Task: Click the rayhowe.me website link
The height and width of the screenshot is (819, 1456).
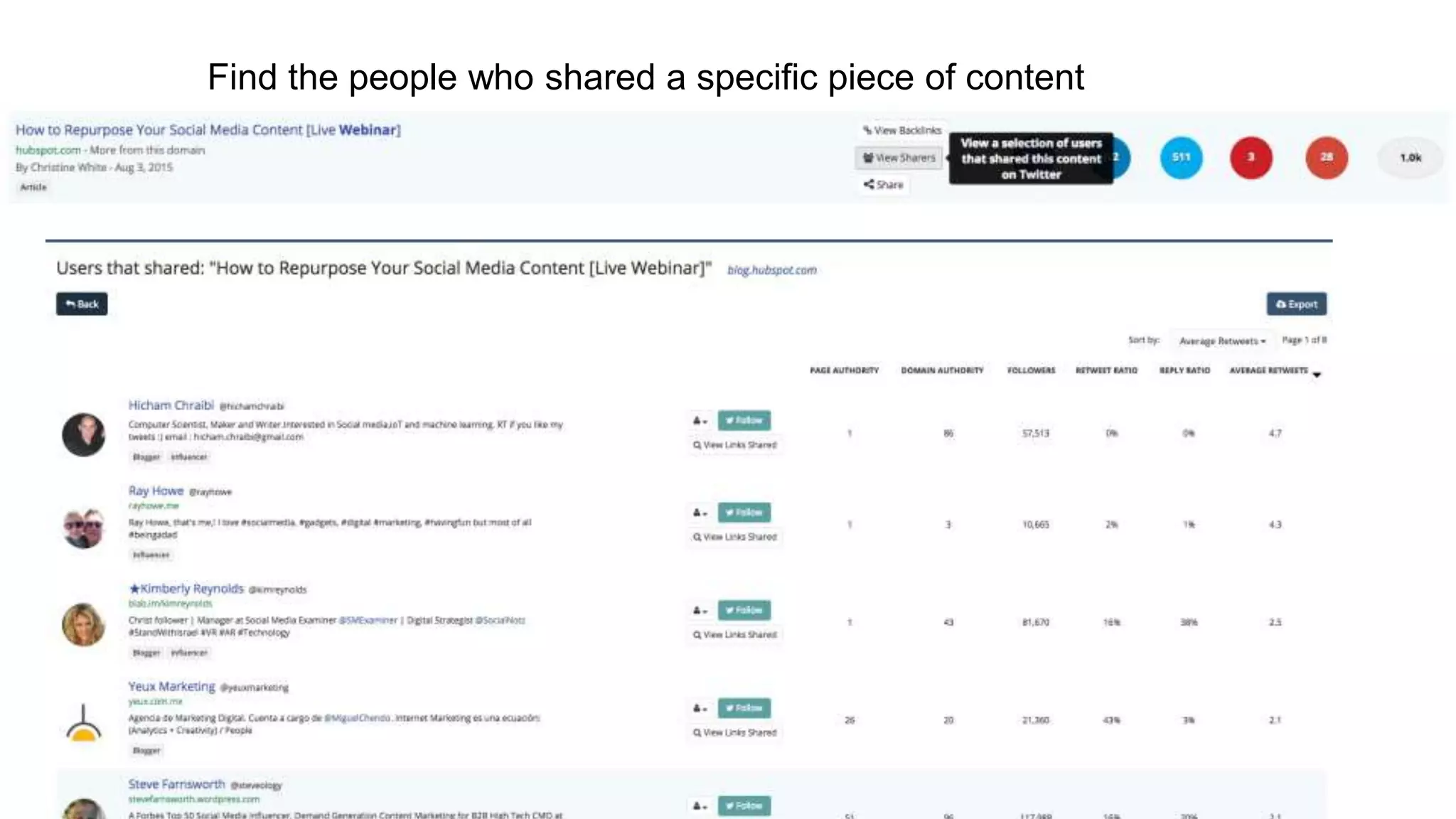Action: click(153, 505)
